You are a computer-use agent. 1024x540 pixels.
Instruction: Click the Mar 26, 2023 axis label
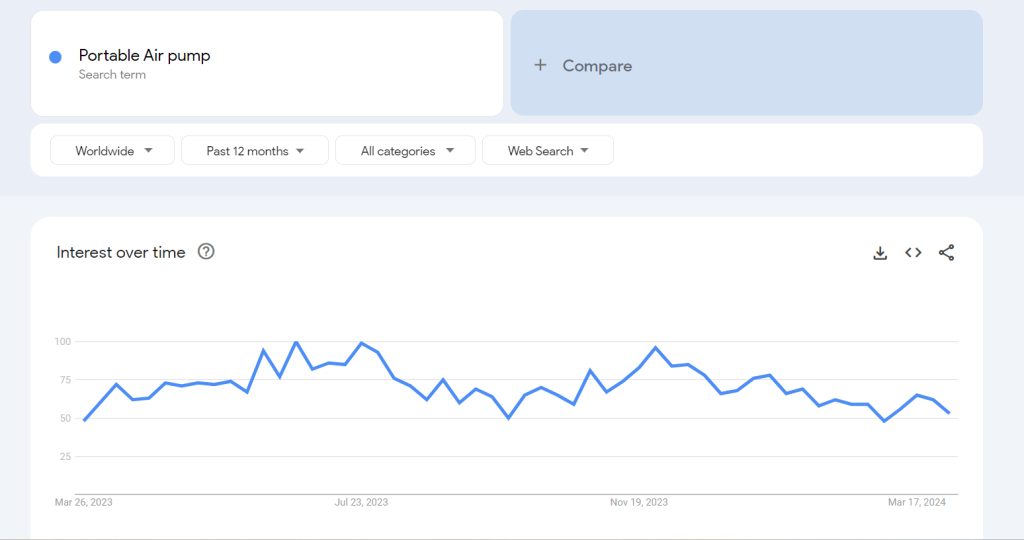(84, 502)
